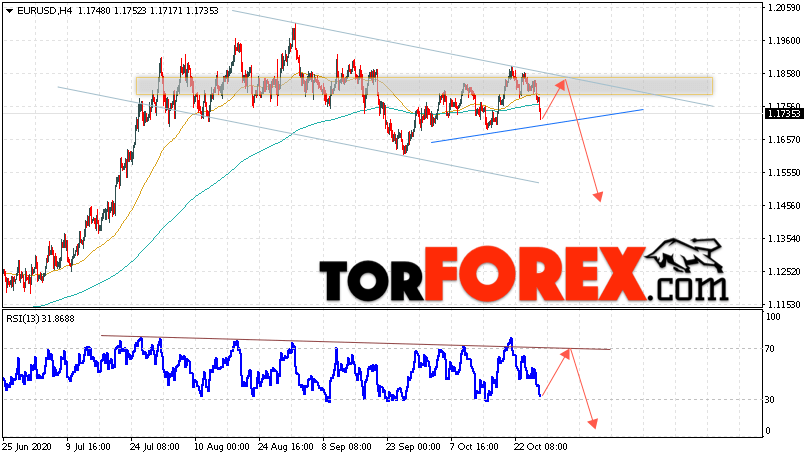Select the 1.20590 price axis label
Image resolution: width=808 pixels, height=458 pixels.
(x=784, y=8)
